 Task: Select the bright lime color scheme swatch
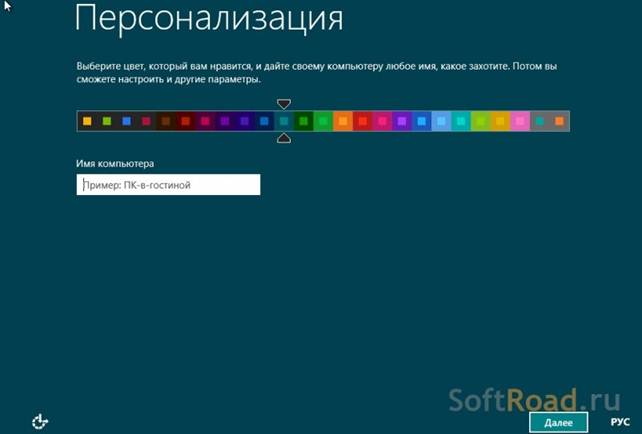tap(481, 121)
